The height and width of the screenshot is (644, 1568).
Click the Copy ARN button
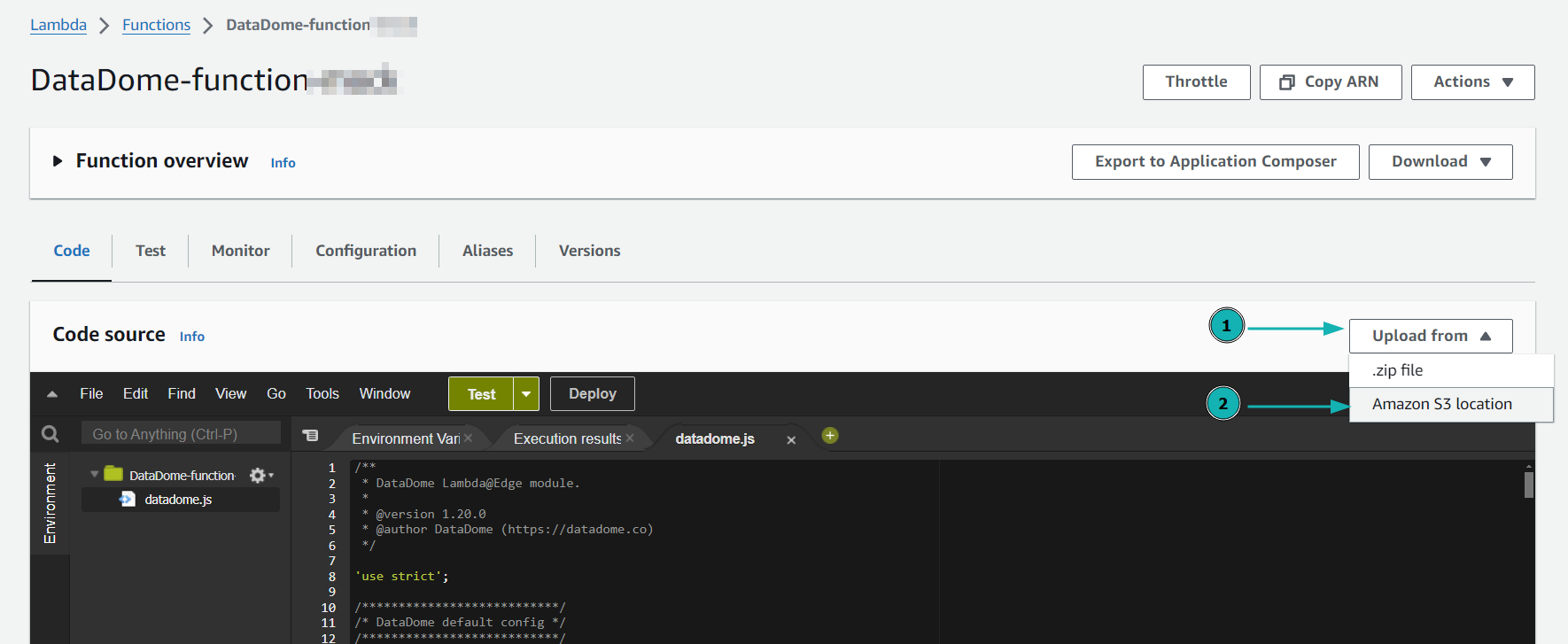point(1331,82)
